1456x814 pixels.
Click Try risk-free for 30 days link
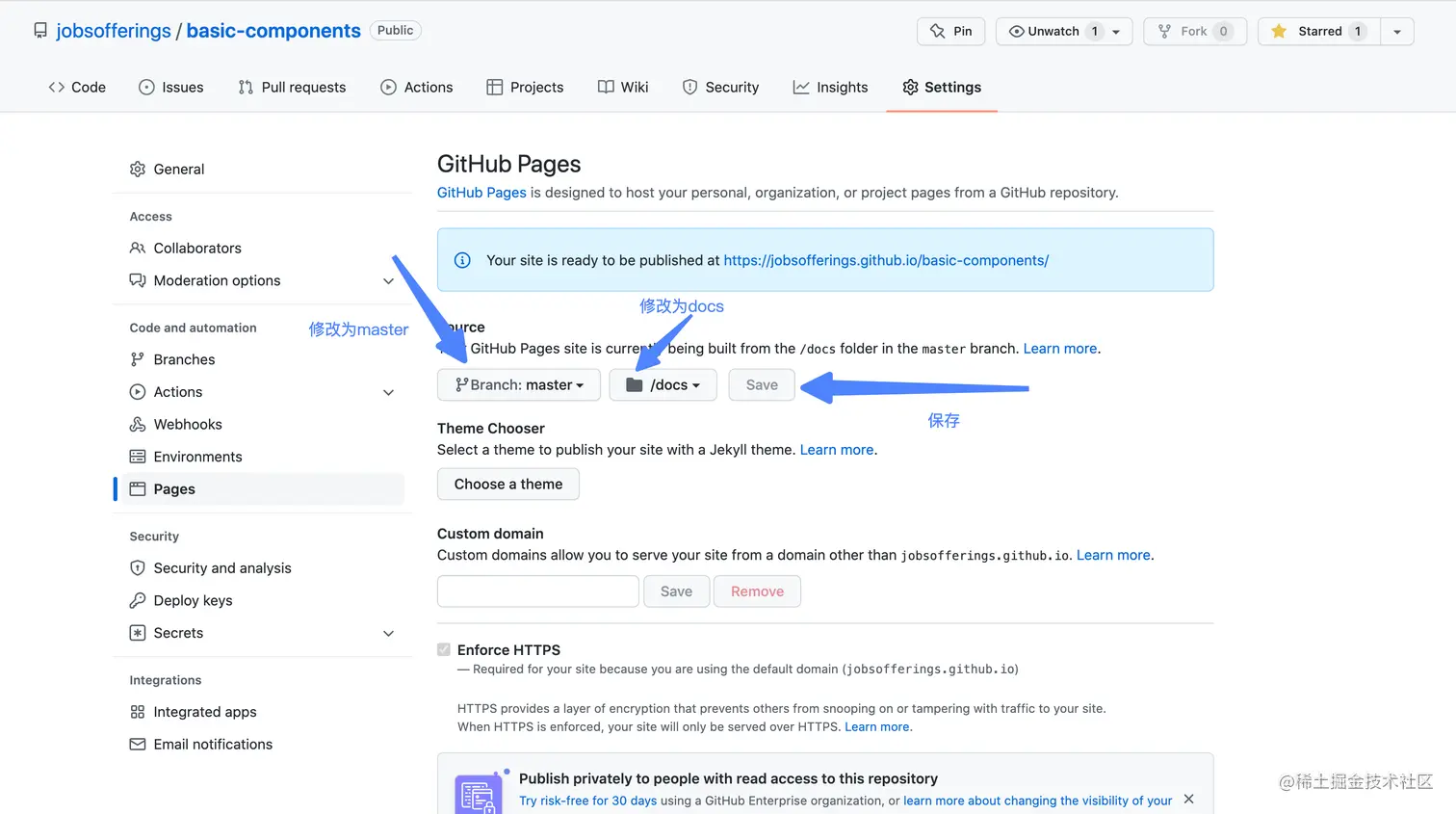(x=587, y=801)
